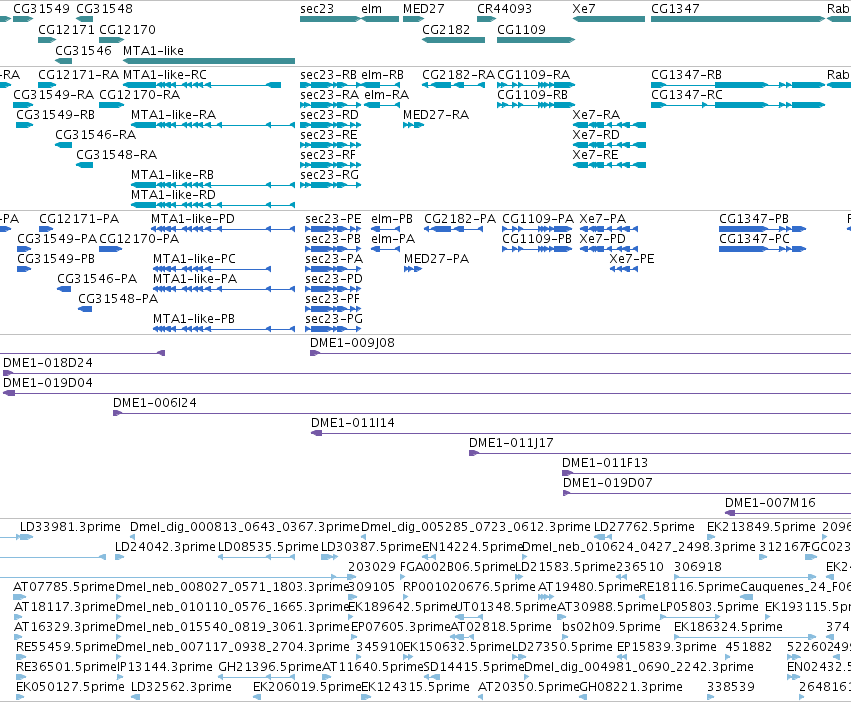Select BAC clone DME1-009J08

(x=580, y=353)
